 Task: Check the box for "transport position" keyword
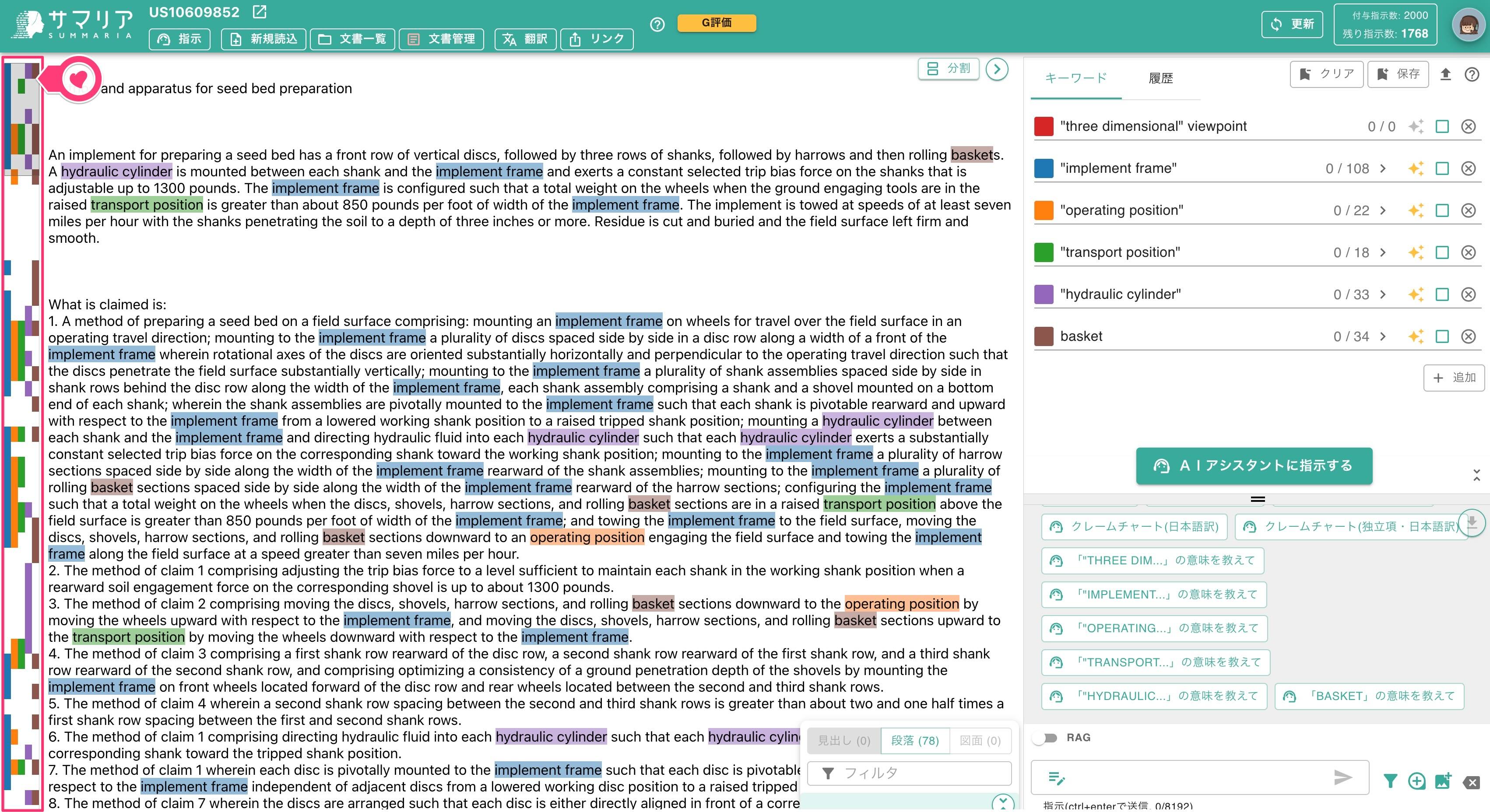click(1442, 252)
